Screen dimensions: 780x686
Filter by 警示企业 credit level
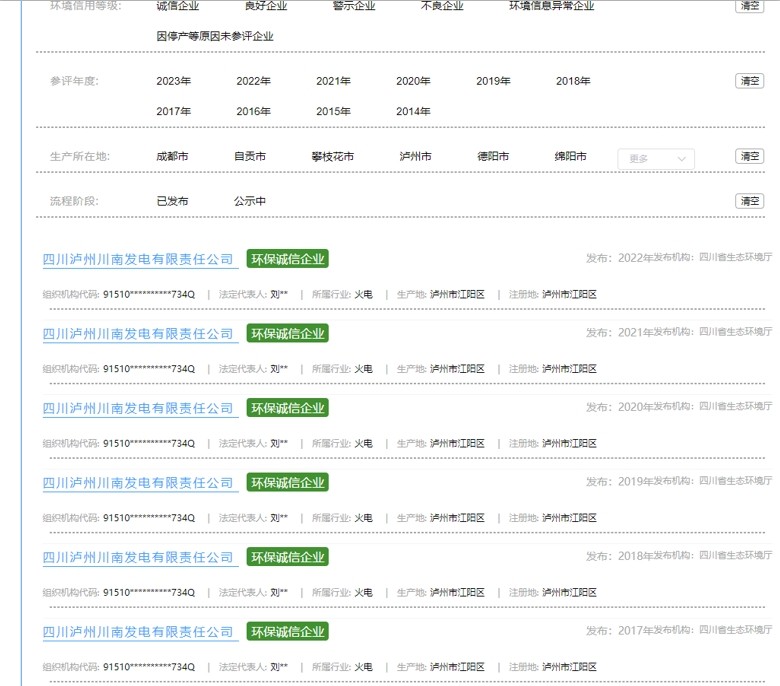tap(354, 5)
